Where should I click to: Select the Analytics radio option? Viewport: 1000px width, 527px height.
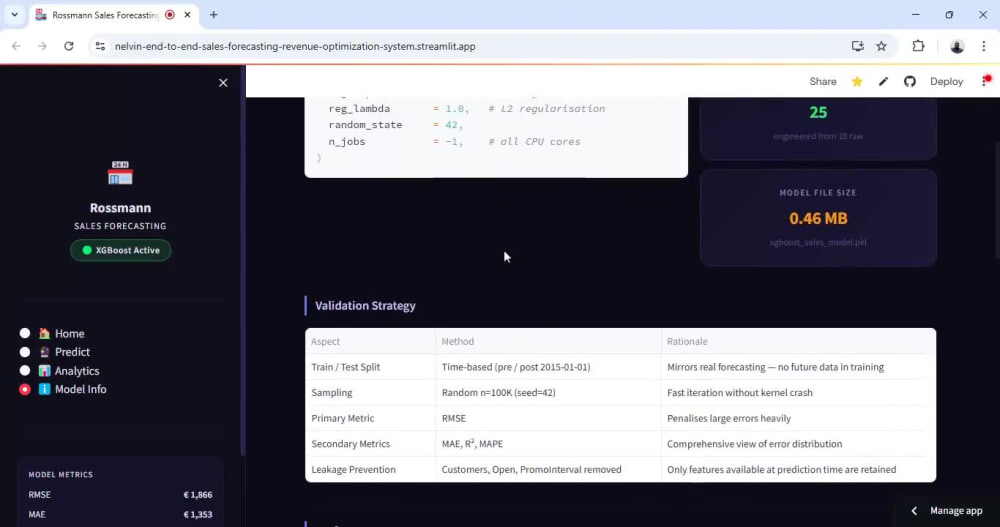pyautogui.click(x=25, y=370)
